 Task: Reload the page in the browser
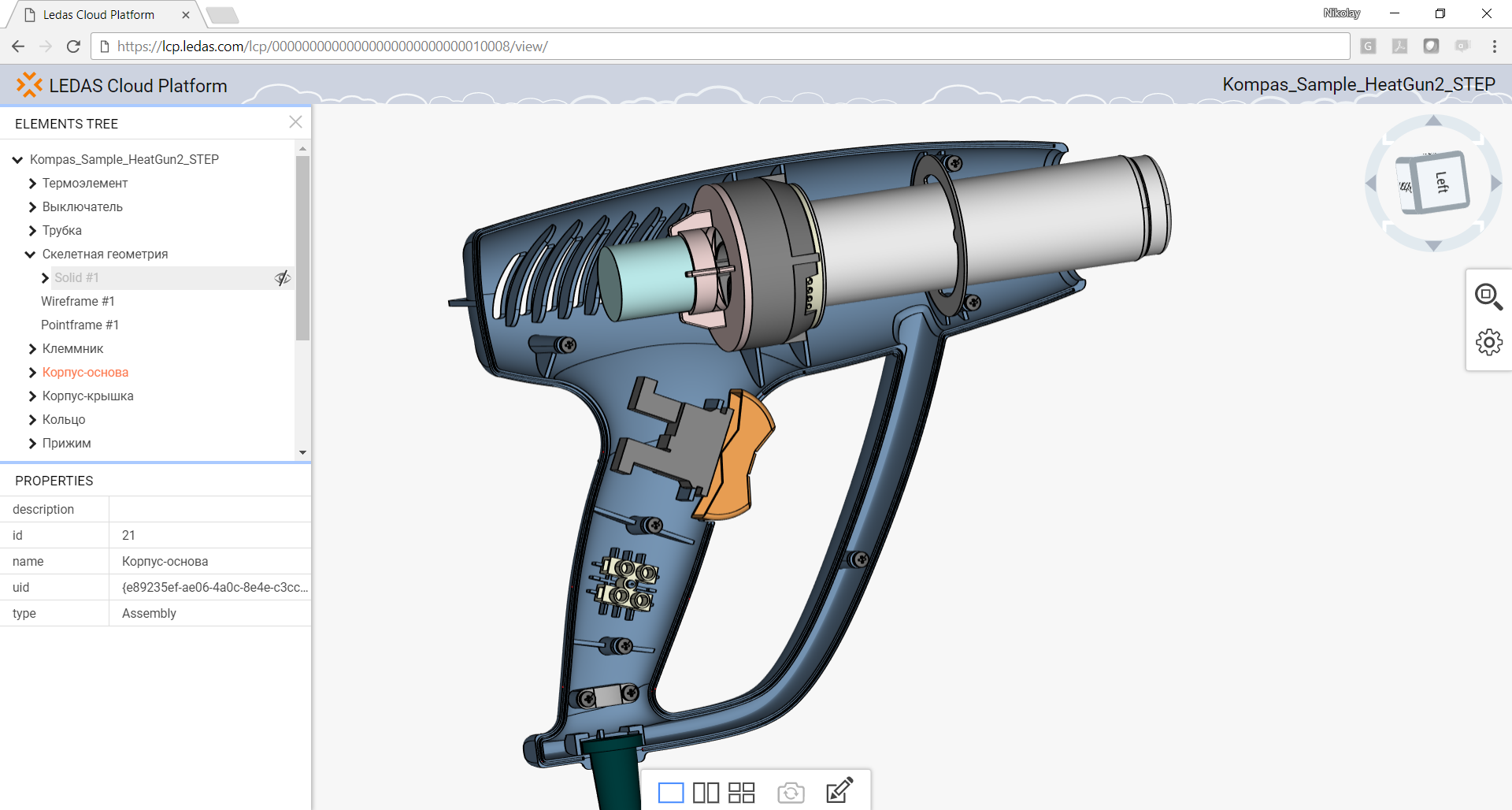coord(73,46)
